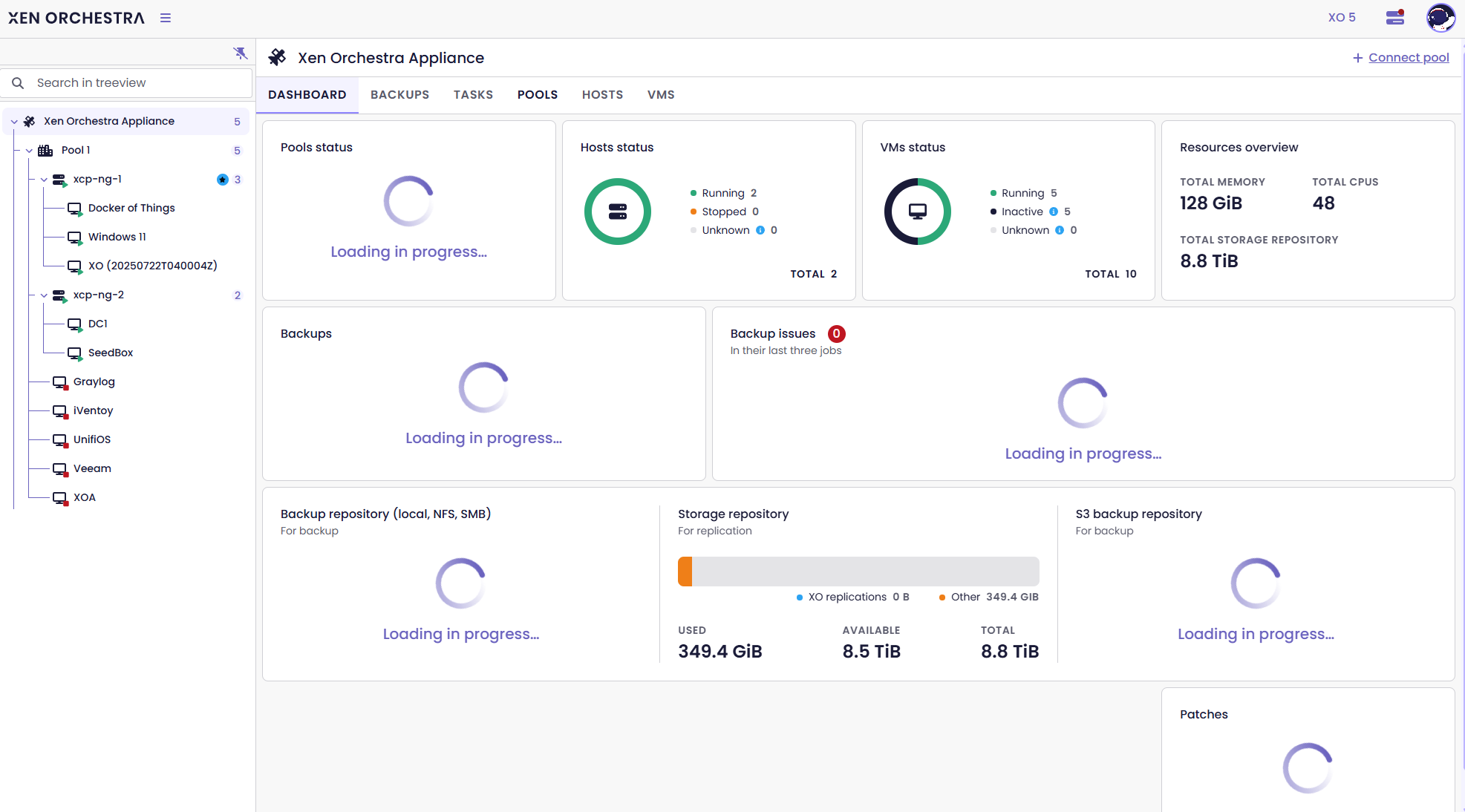Click the appliance icon in page header
This screenshot has width=1465, height=812.
point(278,57)
